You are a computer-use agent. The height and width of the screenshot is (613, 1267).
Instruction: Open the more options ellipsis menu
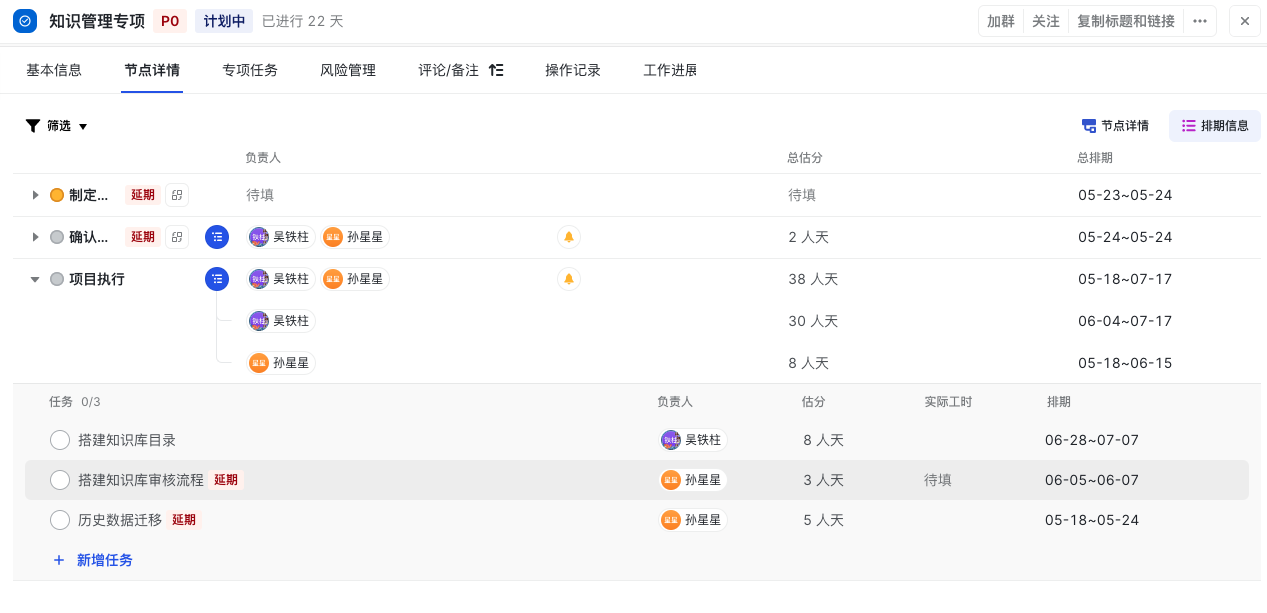(1200, 21)
